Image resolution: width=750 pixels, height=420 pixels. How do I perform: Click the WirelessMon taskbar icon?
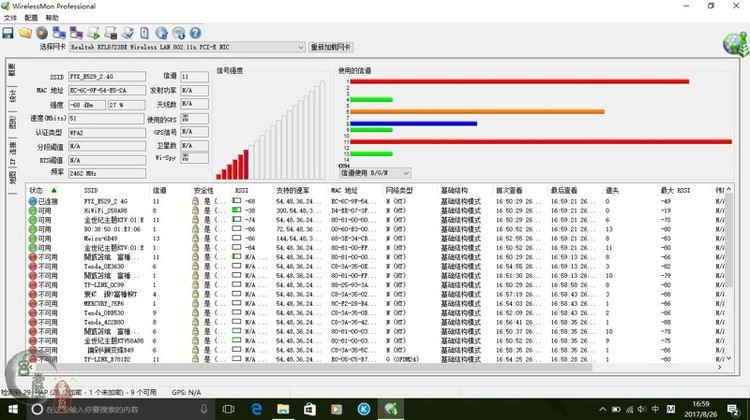coord(391,409)
